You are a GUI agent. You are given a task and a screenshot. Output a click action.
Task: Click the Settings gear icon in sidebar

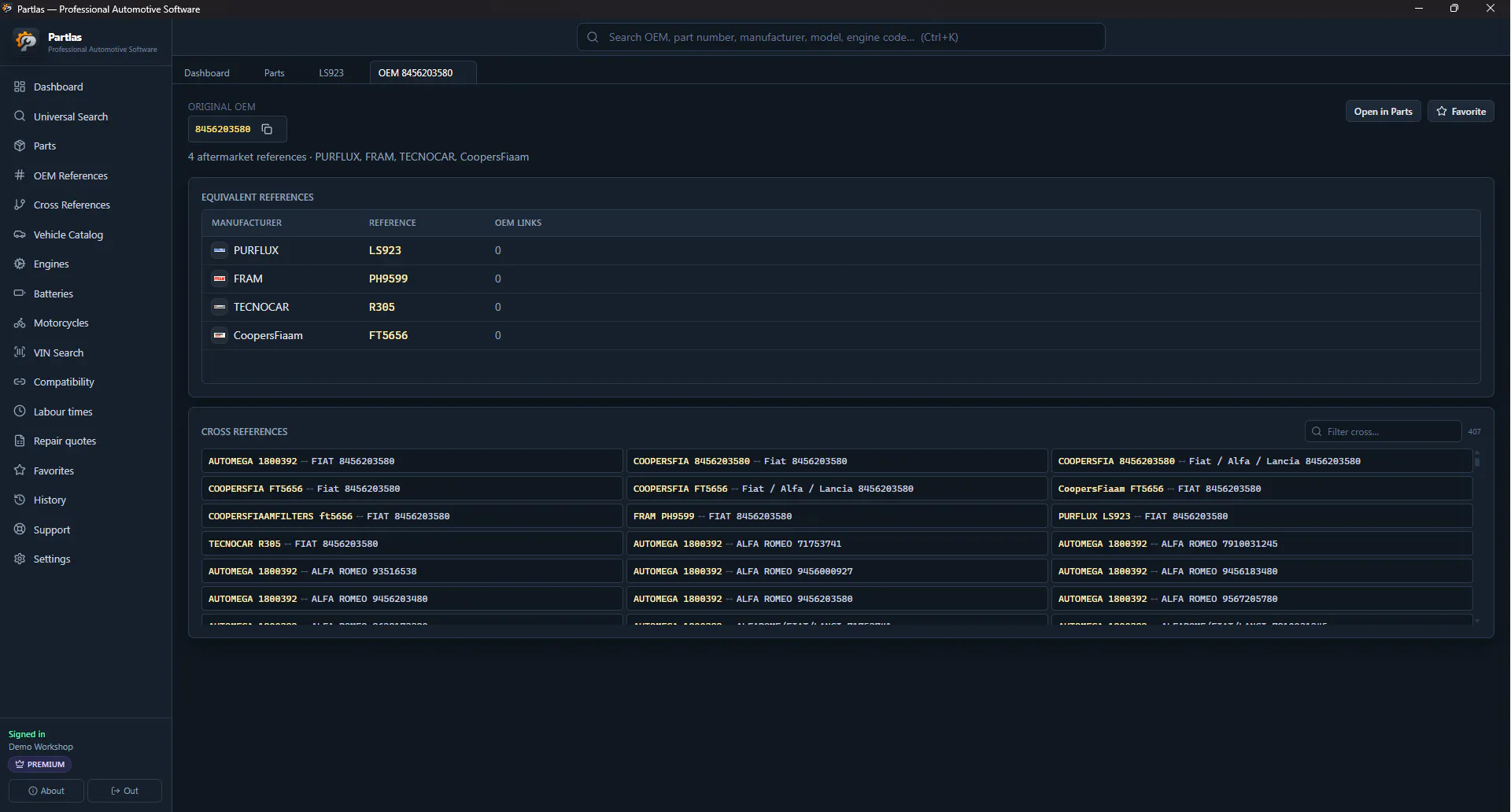(20, 559)
